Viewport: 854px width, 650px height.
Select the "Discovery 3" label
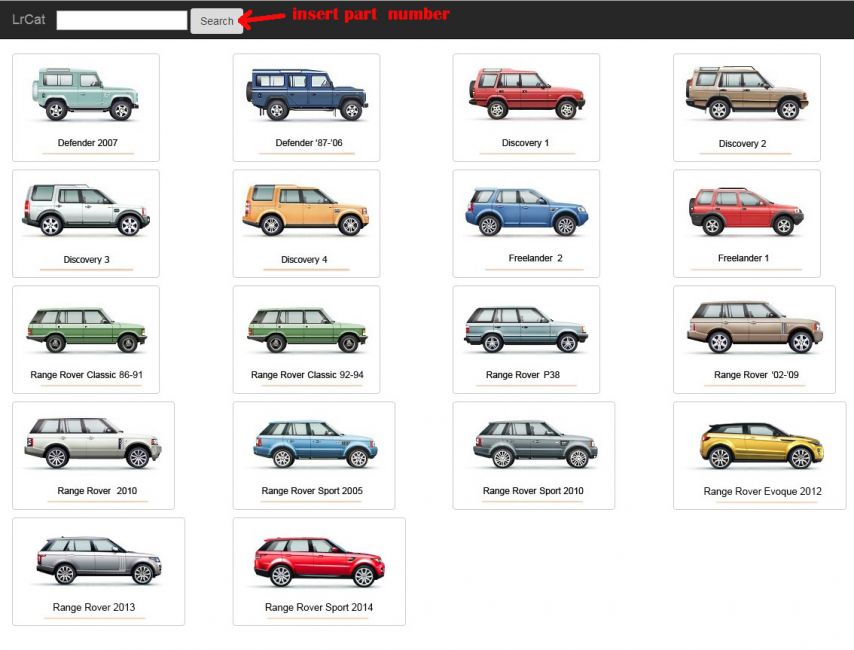[86, 259]
